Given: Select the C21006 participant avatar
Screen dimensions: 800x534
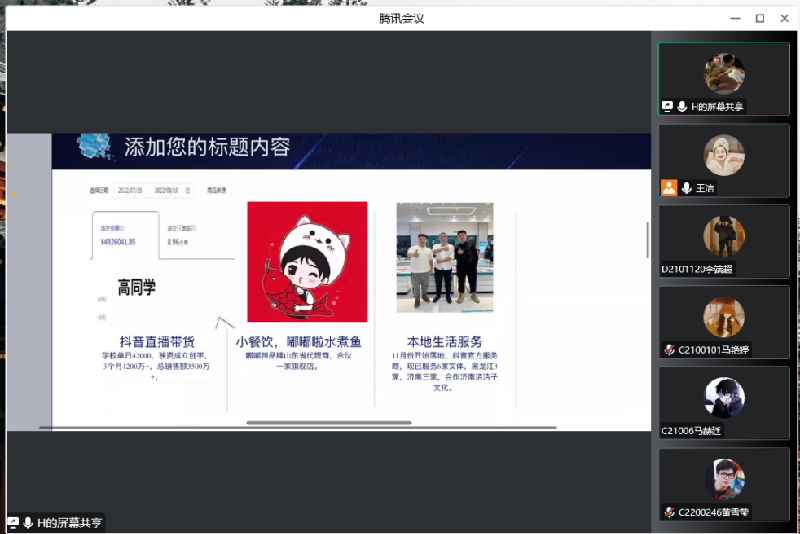Looking at the screenshot, I should [x=723, y=398].
